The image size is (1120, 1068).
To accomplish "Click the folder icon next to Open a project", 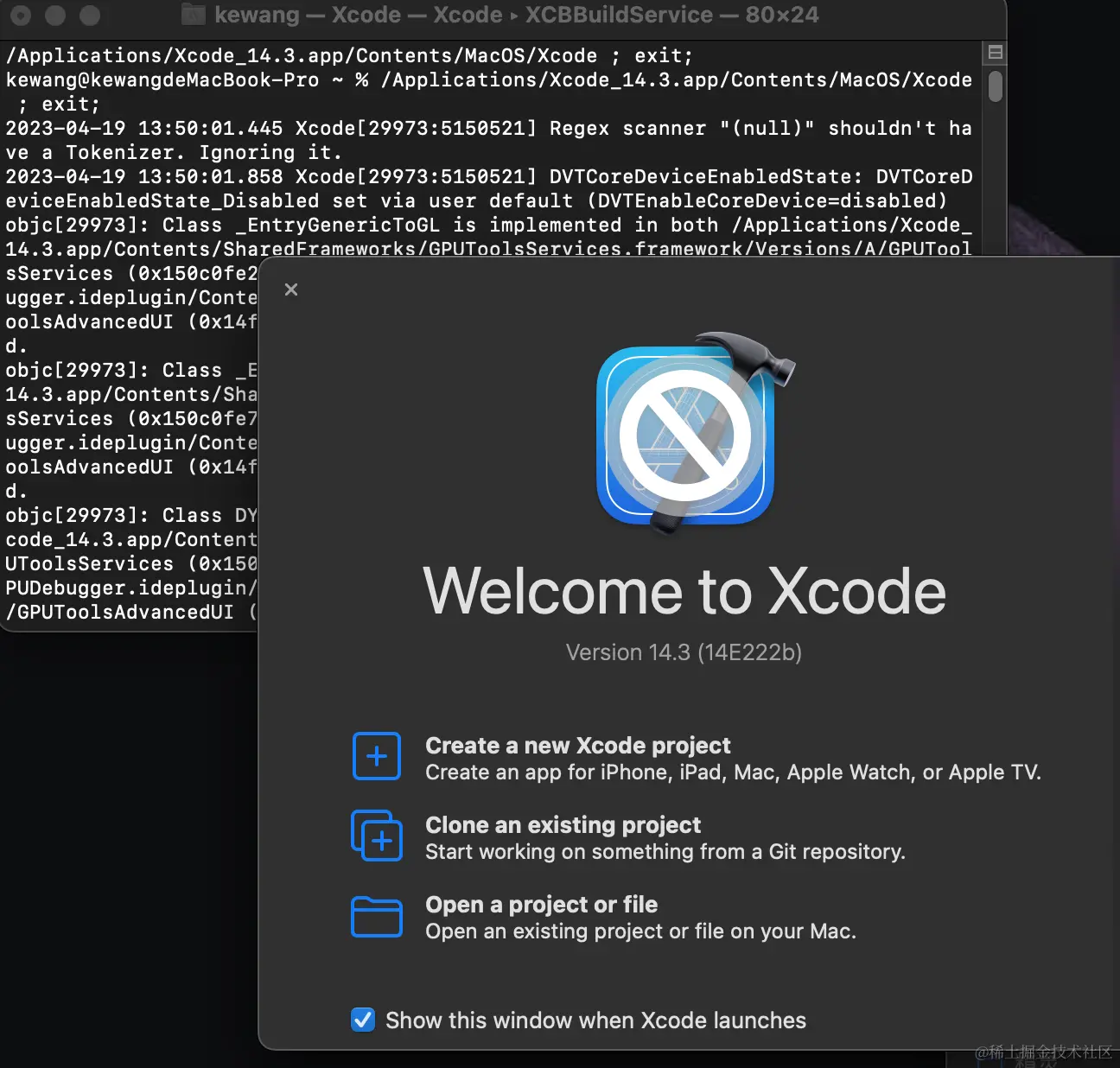I will point(376,916).
